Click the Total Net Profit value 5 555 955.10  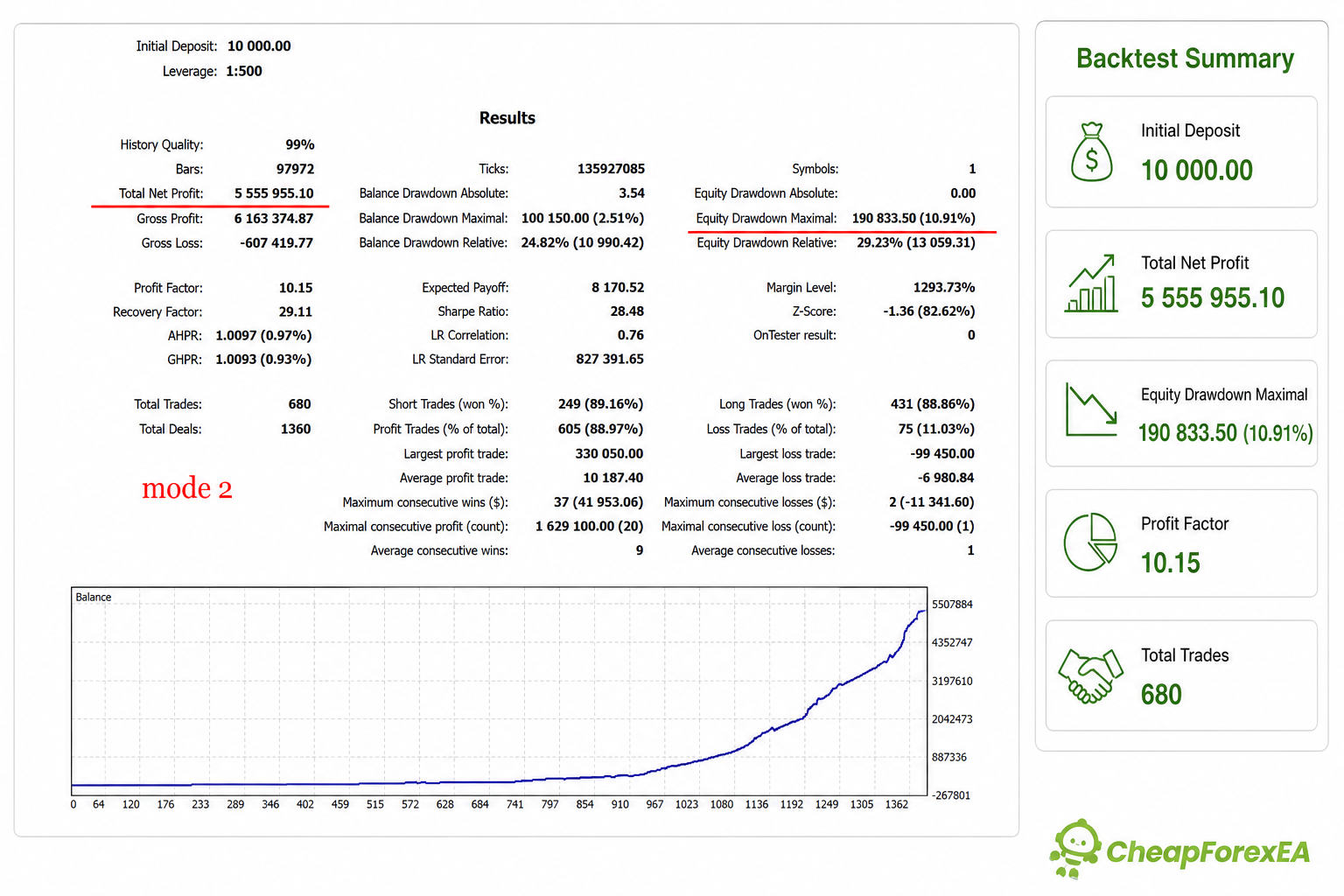click(x=274, y=193)
